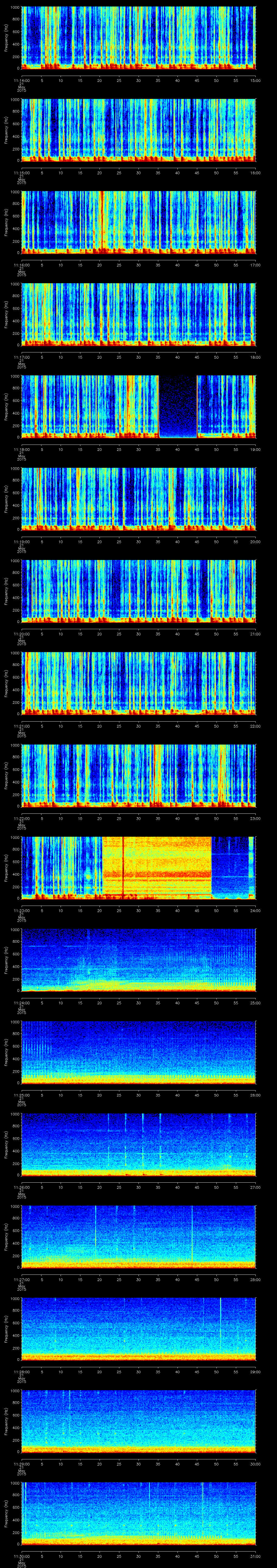Click the "15:00" end time label
The height and width of the screenshot is (1568, 277).
pos(255,80)
